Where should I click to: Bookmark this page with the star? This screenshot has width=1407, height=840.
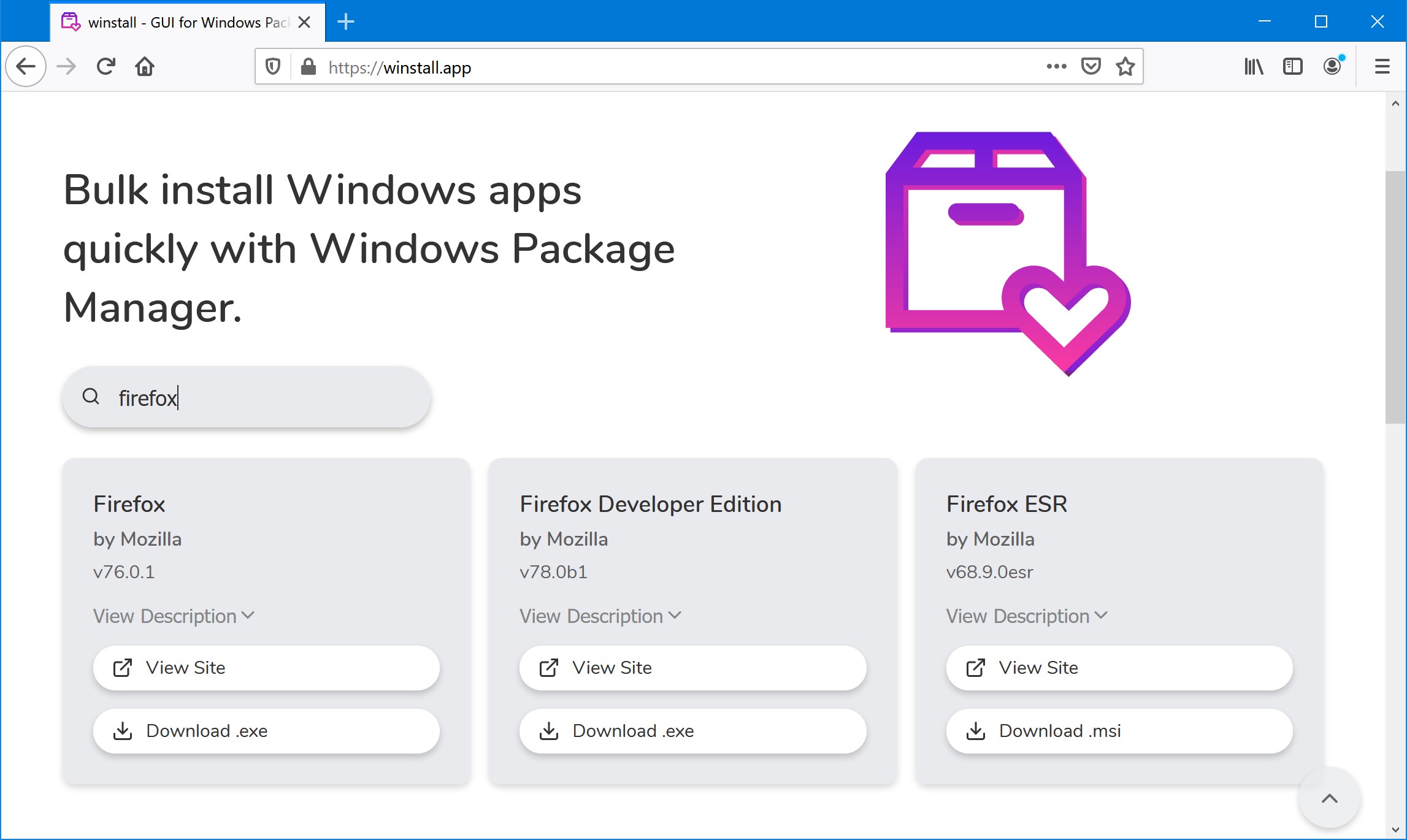pyautogui.click(x=1125, y=66)
